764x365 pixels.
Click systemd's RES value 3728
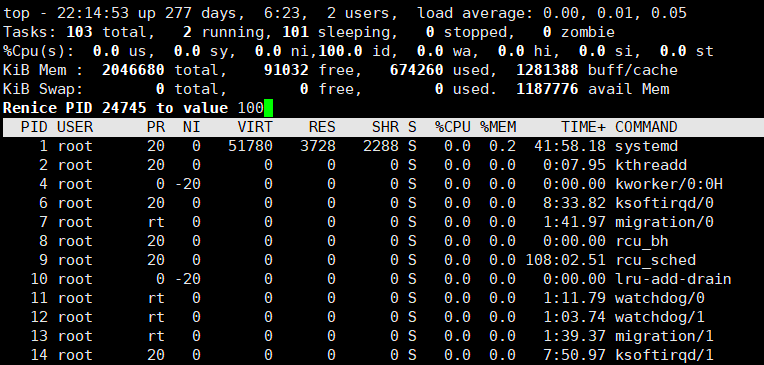coord(318,146)
